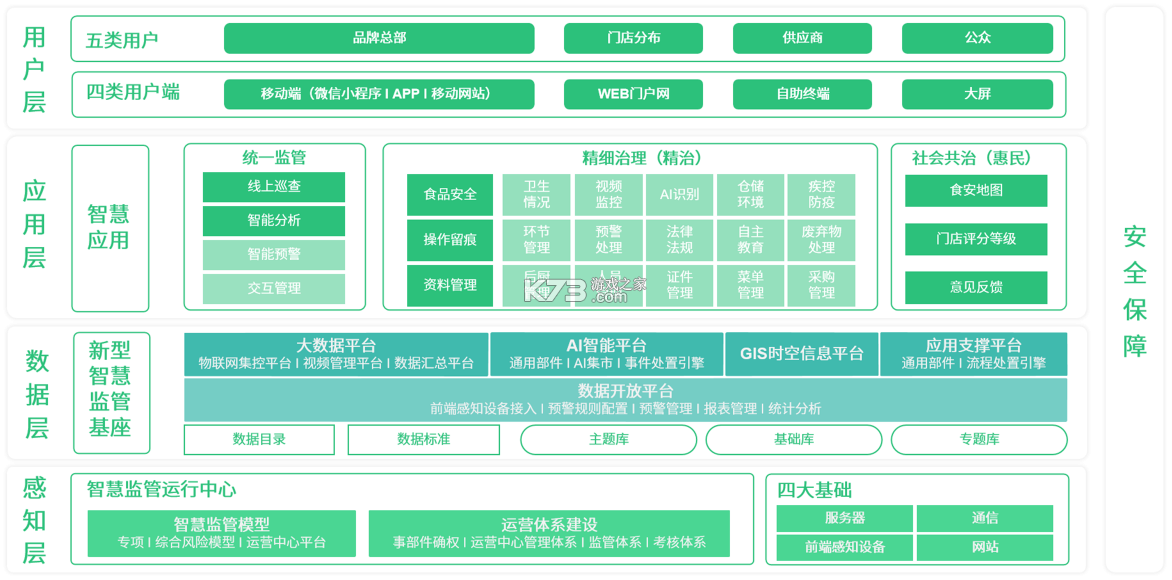Click the 自主教育 cell
The height and width of the screenshot is (580, 1172).
pyautogui.click(x=750, y=240)
